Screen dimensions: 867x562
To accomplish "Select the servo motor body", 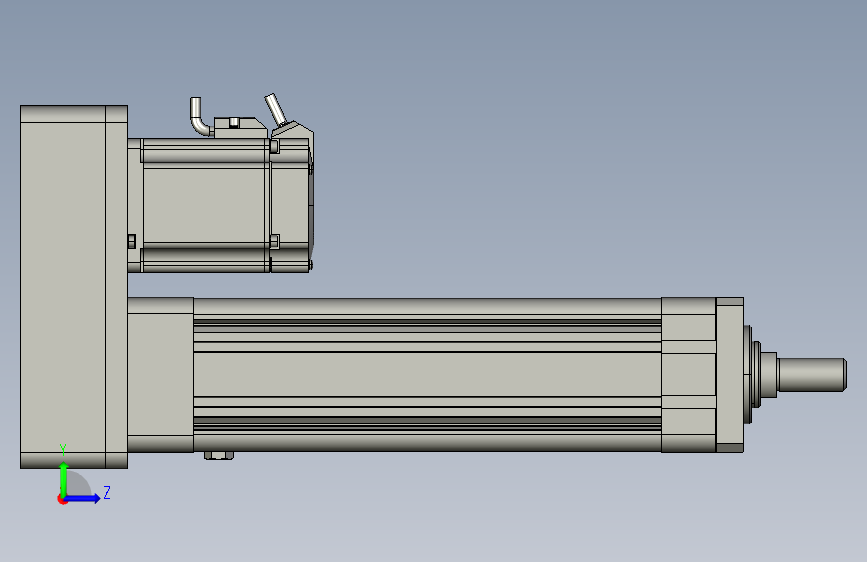I will (x=206, y=205).
